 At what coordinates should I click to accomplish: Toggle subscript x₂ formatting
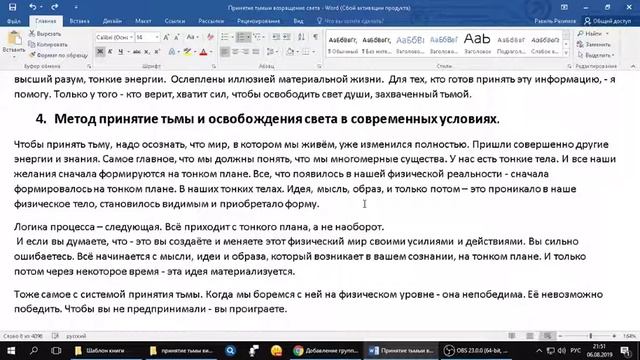[x=147, y=52]
